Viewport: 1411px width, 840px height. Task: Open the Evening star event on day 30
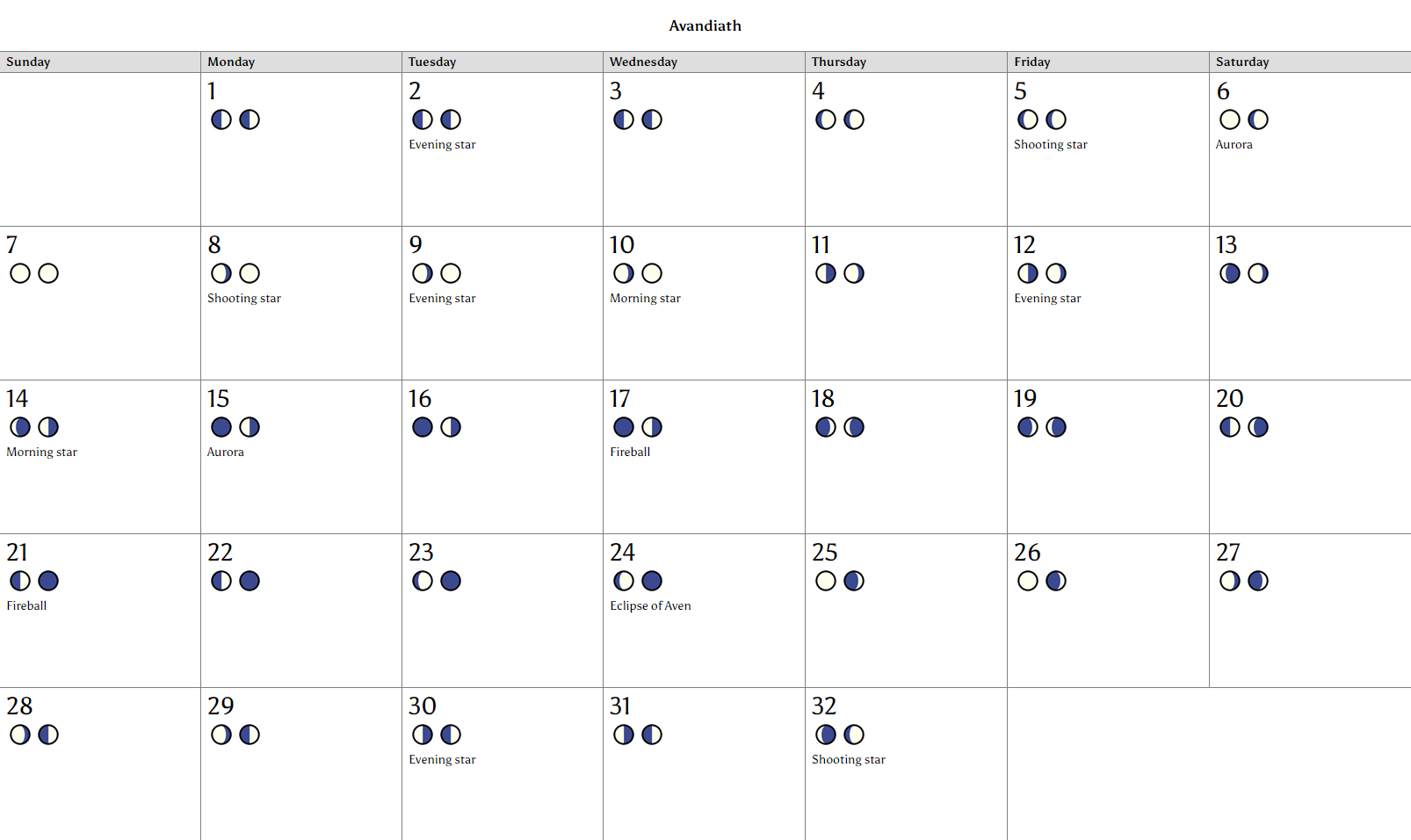(x=442, y=759)
